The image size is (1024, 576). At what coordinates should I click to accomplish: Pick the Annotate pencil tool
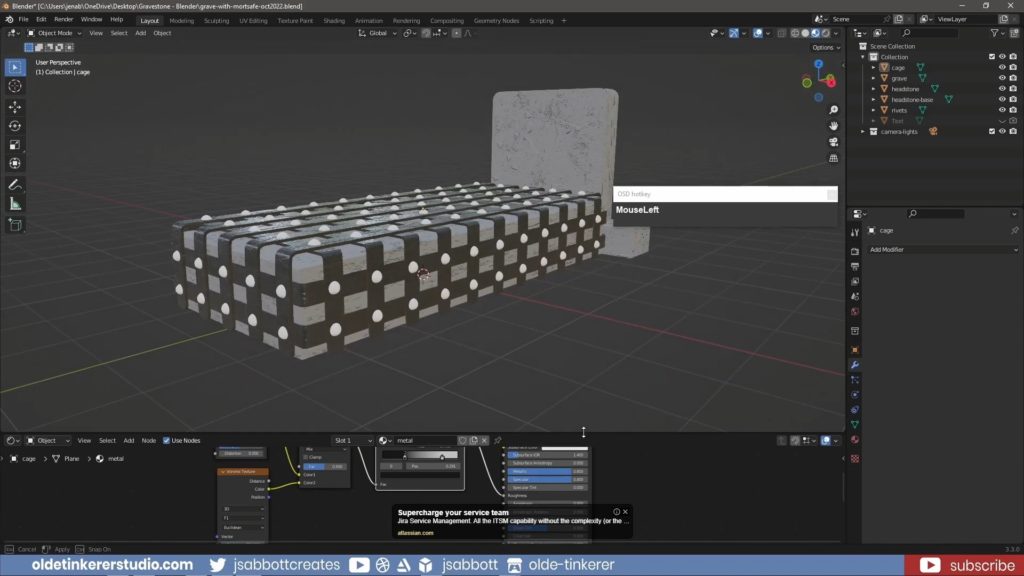[15, 185]
